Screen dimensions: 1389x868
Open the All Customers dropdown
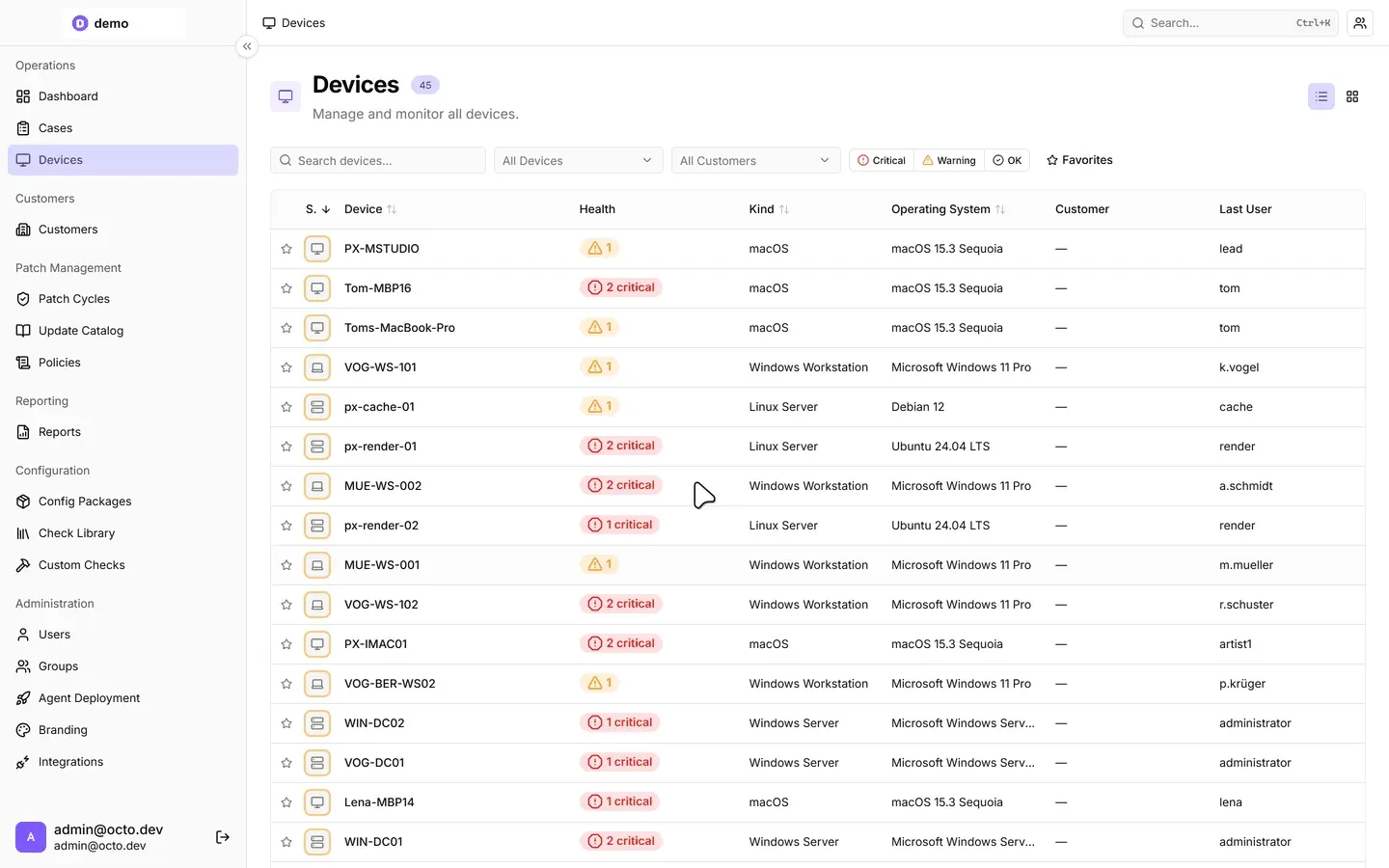click(x=756, y=160)
